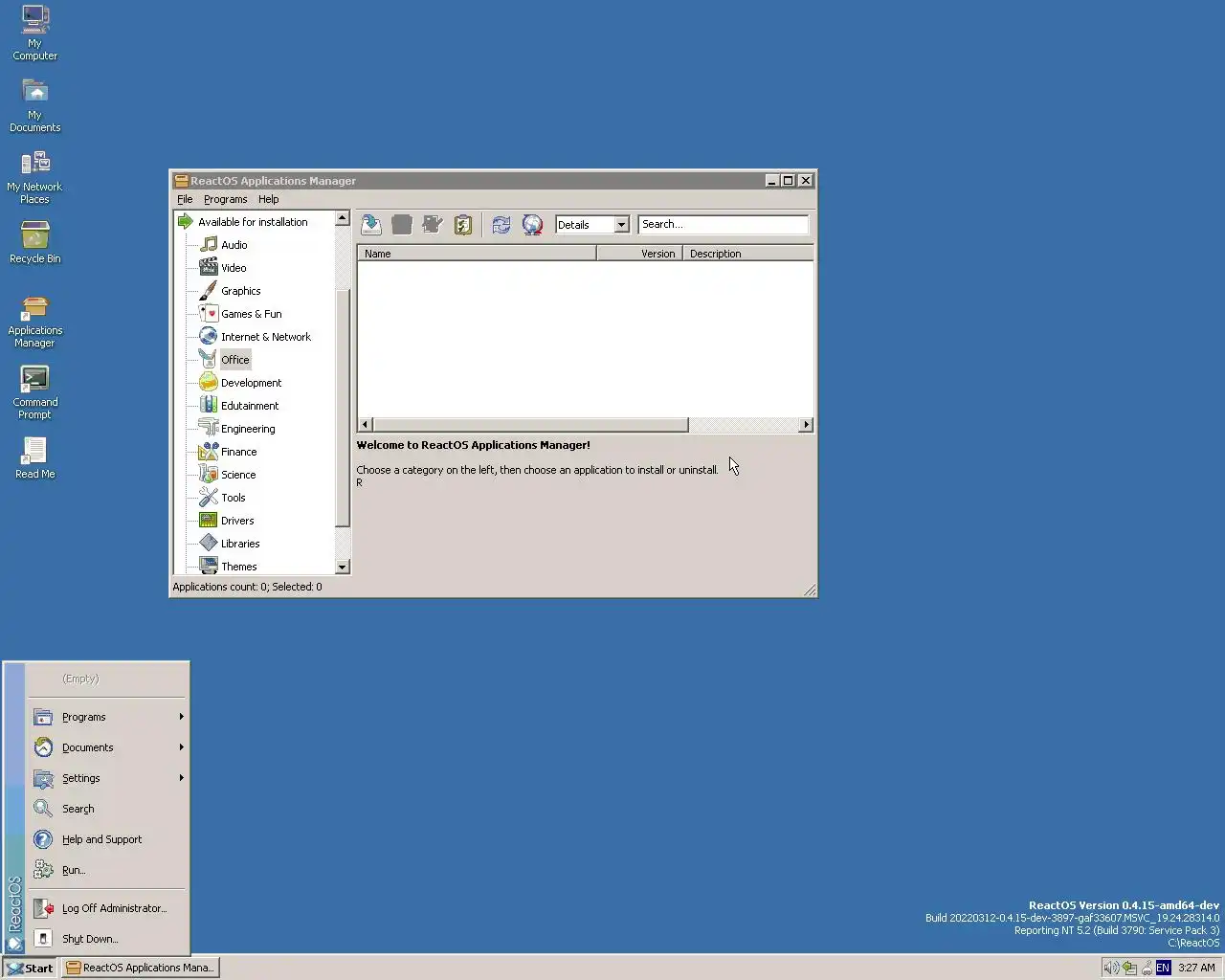Select the Recycle Bin desktop icon

[35, 242]
